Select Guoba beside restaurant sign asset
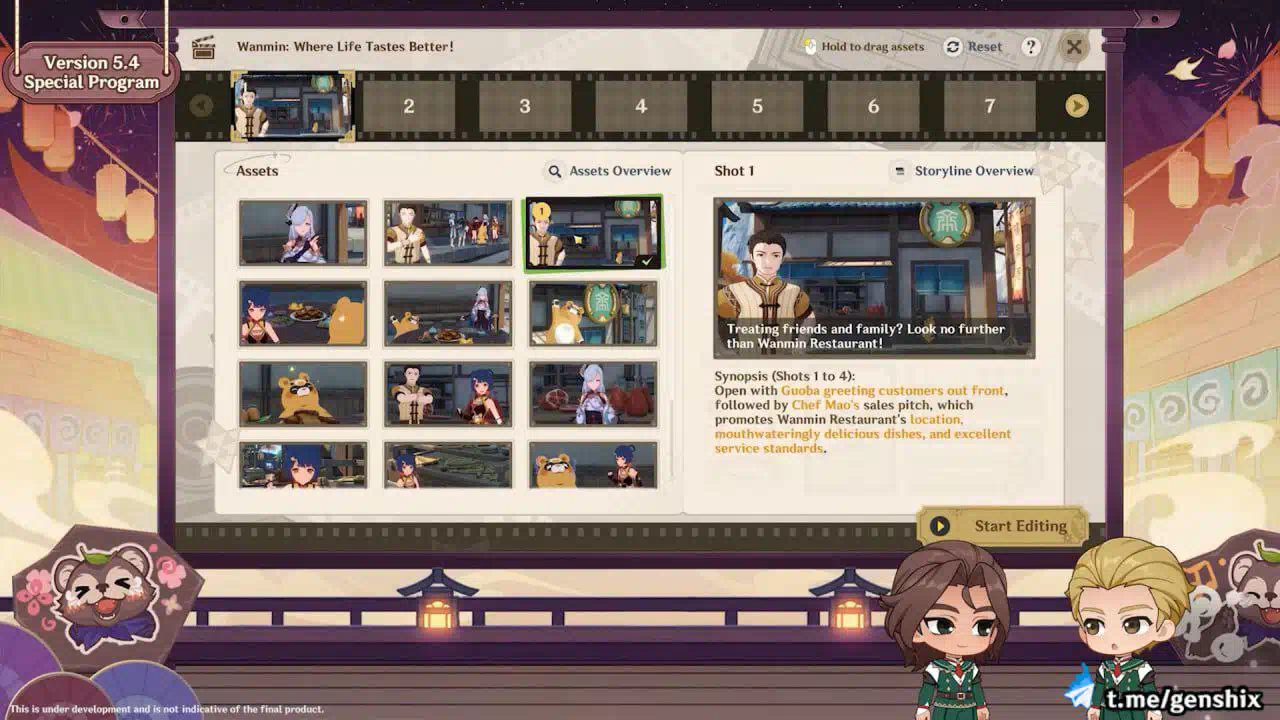This screenshot has height=720, width=1280. (593, 314)
